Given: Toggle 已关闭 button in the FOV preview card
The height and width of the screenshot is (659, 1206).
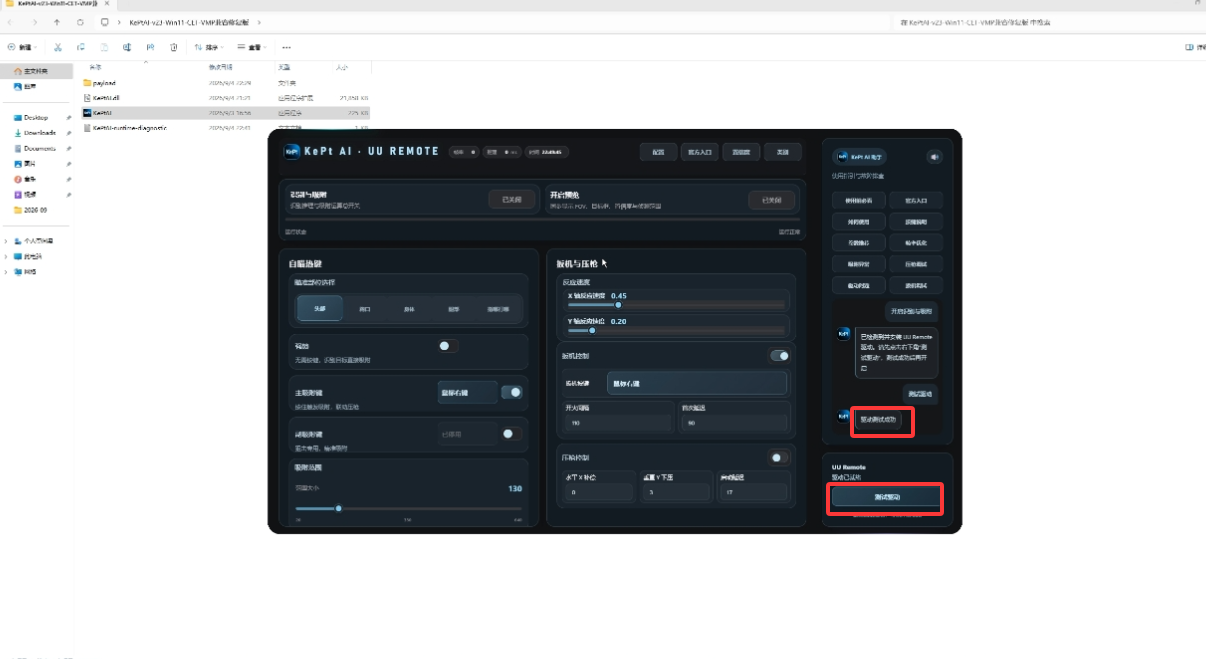Looking at the screenshot, I should click(772, 200).
